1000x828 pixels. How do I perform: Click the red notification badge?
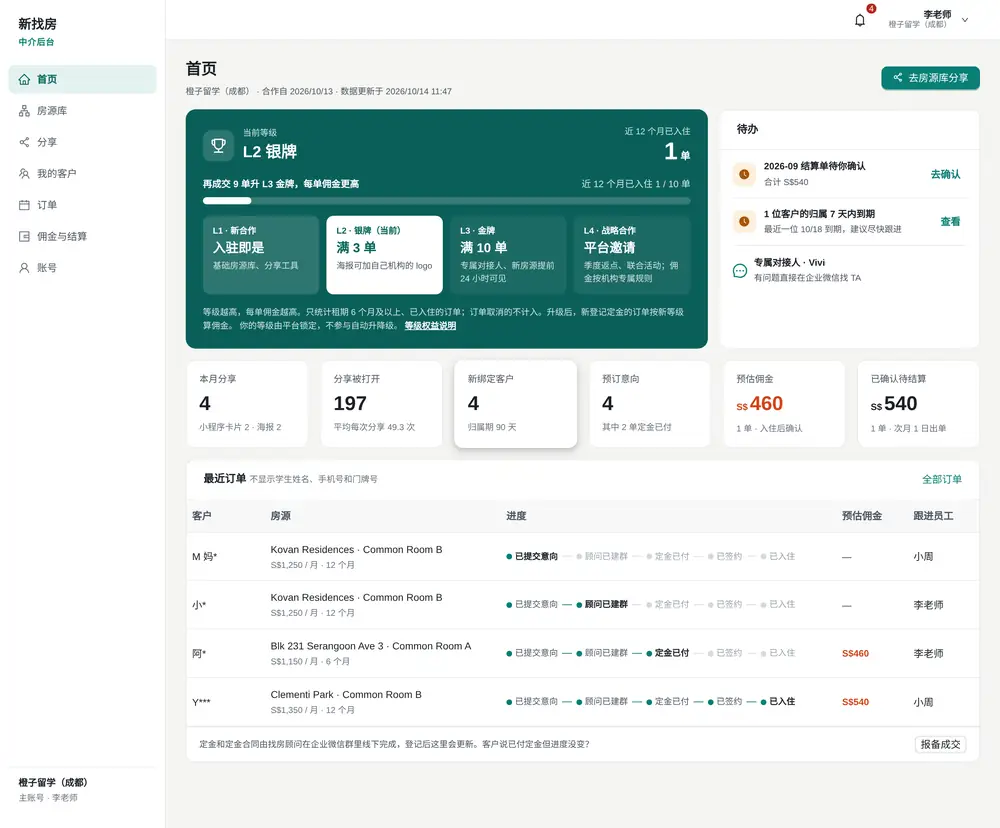coord(871,8)
